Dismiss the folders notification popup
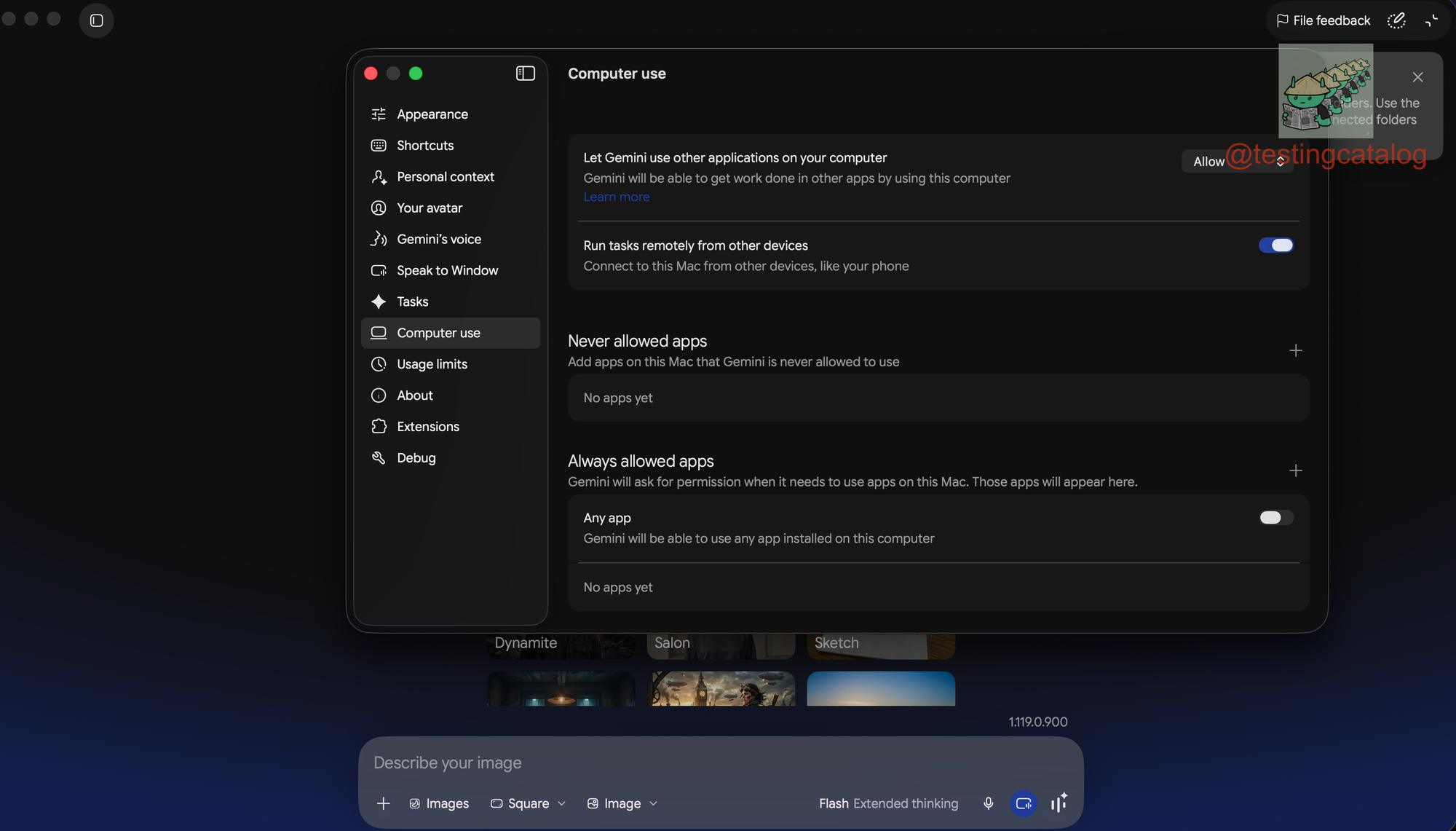This screenshot has height=831, width=1456. pos(1417,77)
